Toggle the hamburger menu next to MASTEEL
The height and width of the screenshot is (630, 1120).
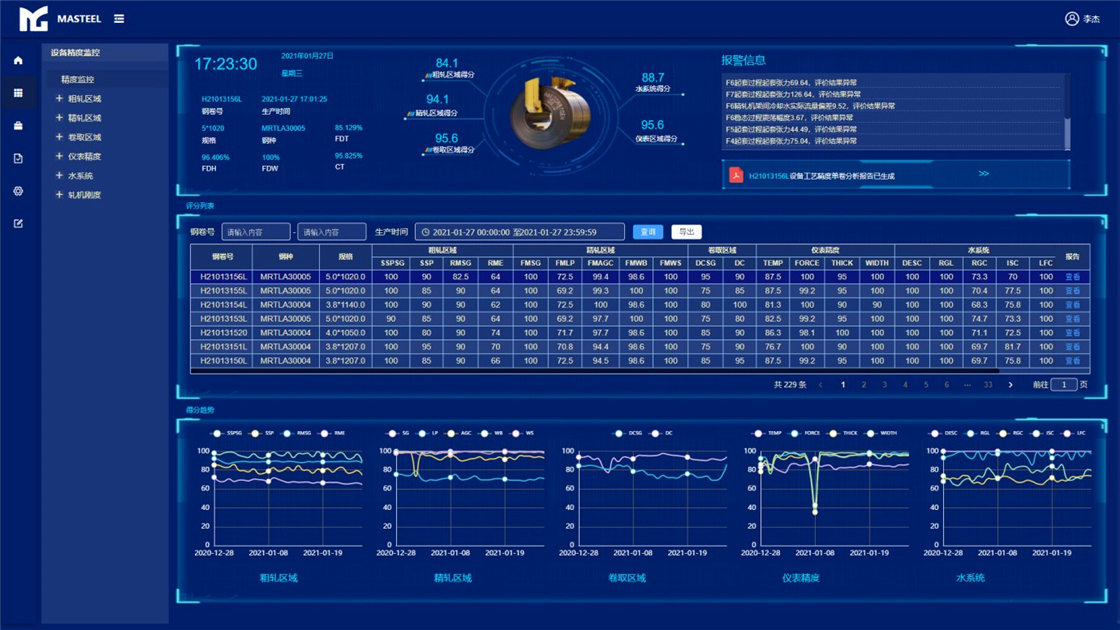tap(119, 19)
